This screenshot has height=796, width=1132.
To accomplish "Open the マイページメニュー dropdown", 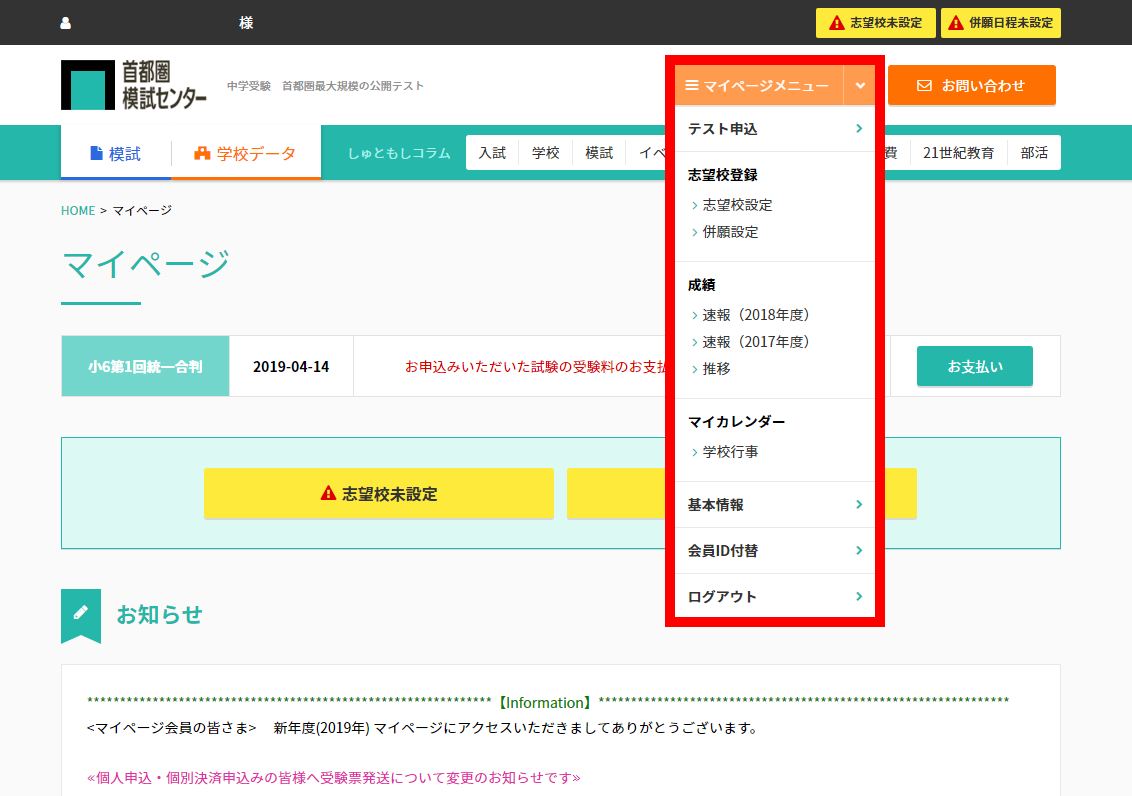I will point(758,86).
